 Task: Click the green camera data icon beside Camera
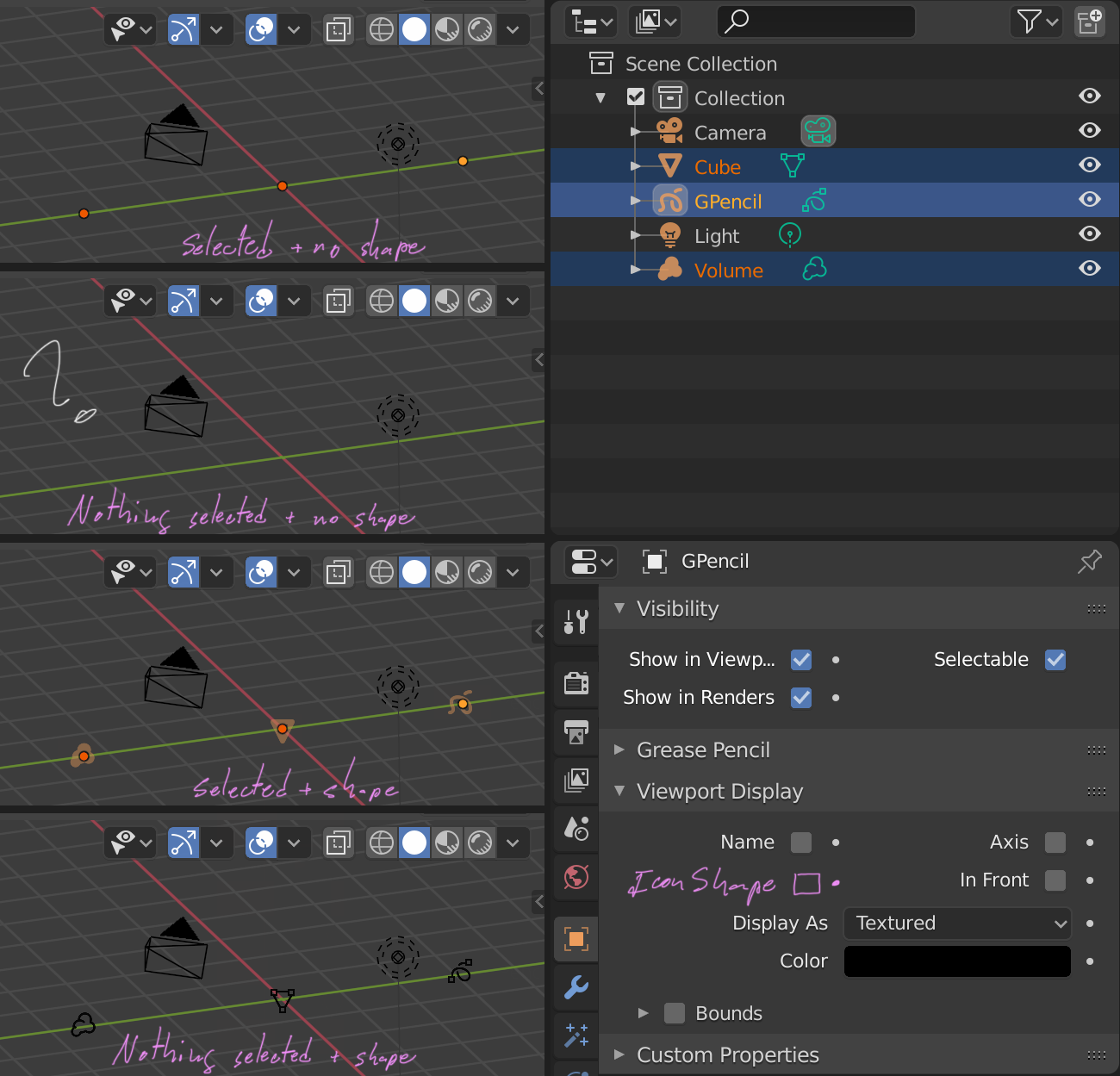pos(818,131)
